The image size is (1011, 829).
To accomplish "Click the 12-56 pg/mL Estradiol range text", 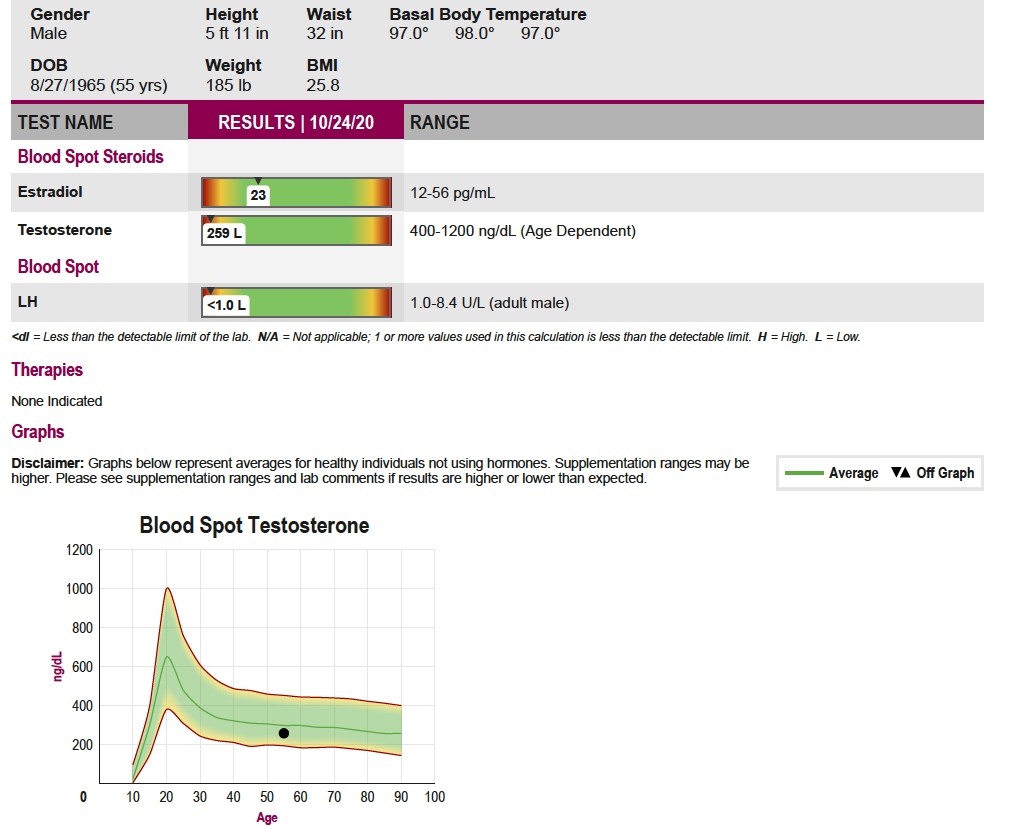I will coord(453,192).
